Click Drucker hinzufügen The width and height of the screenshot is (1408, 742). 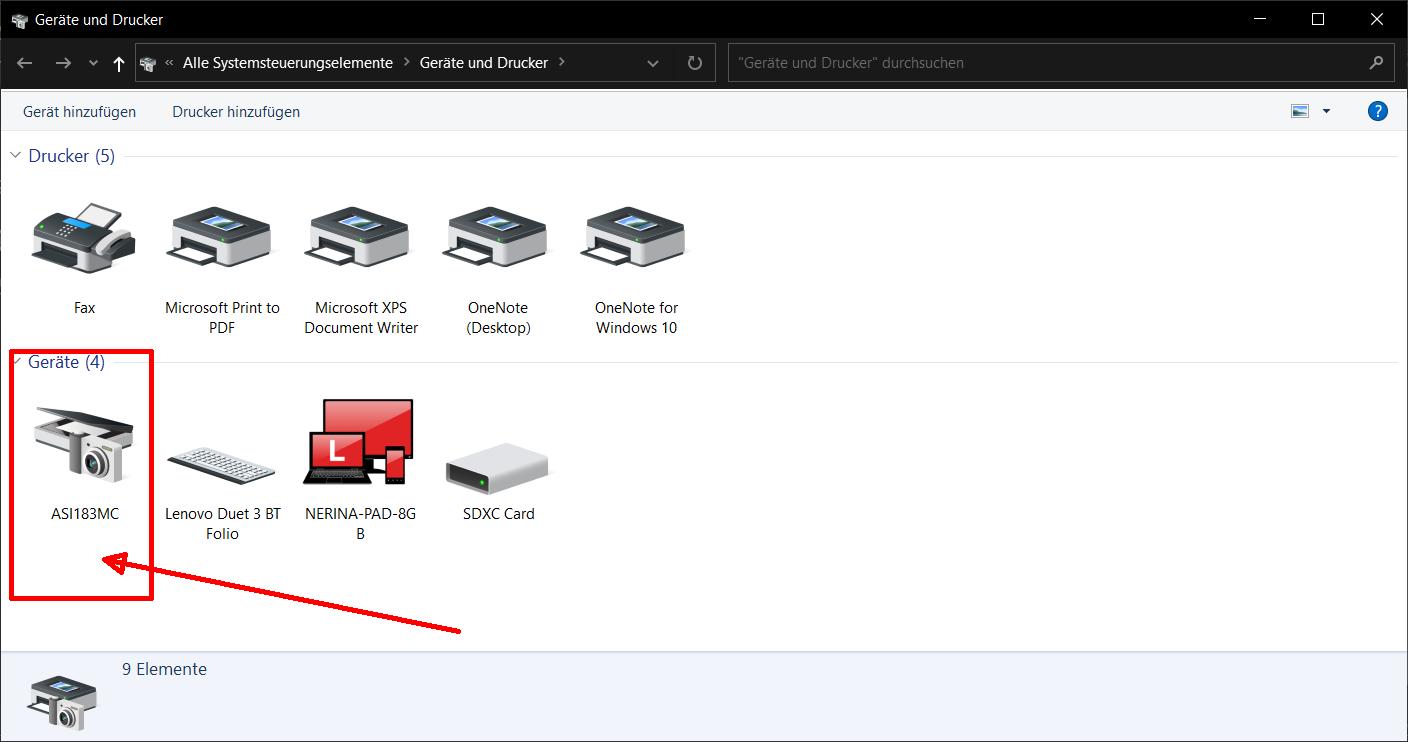click(236, 112)
